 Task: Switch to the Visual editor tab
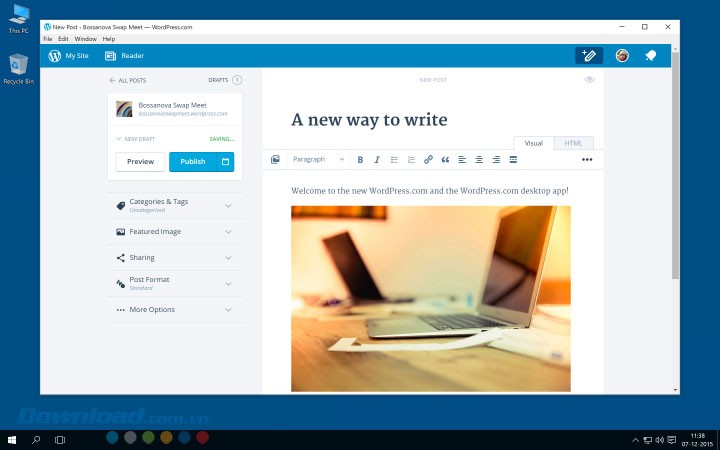click(534, 143)
